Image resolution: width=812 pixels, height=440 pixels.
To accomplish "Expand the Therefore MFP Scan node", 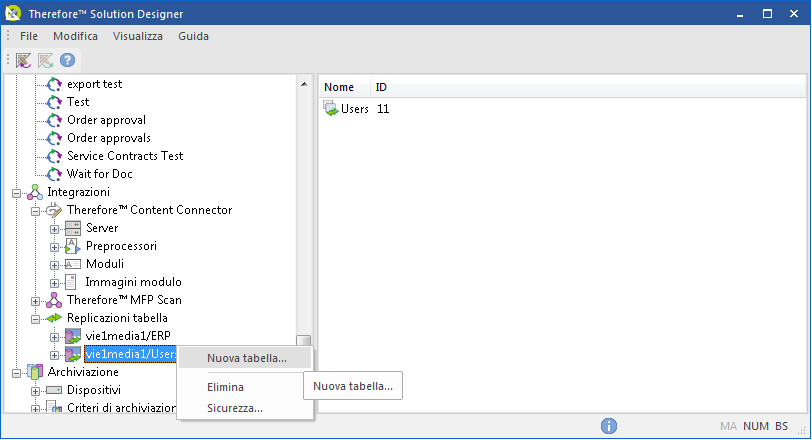I will click(x=35, y=301).
